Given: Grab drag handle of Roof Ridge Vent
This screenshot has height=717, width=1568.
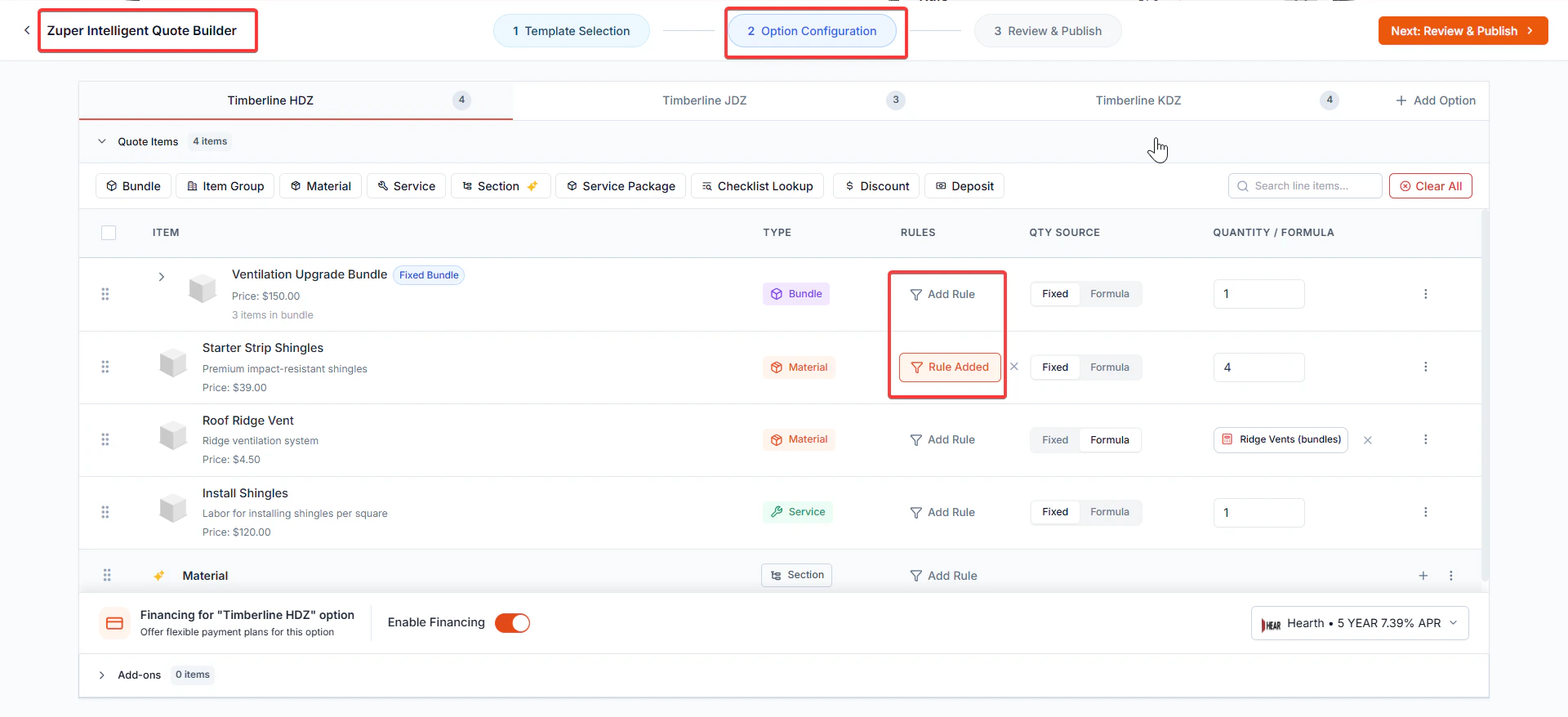Looking at the screenshot, I should [x=105, y=439].
